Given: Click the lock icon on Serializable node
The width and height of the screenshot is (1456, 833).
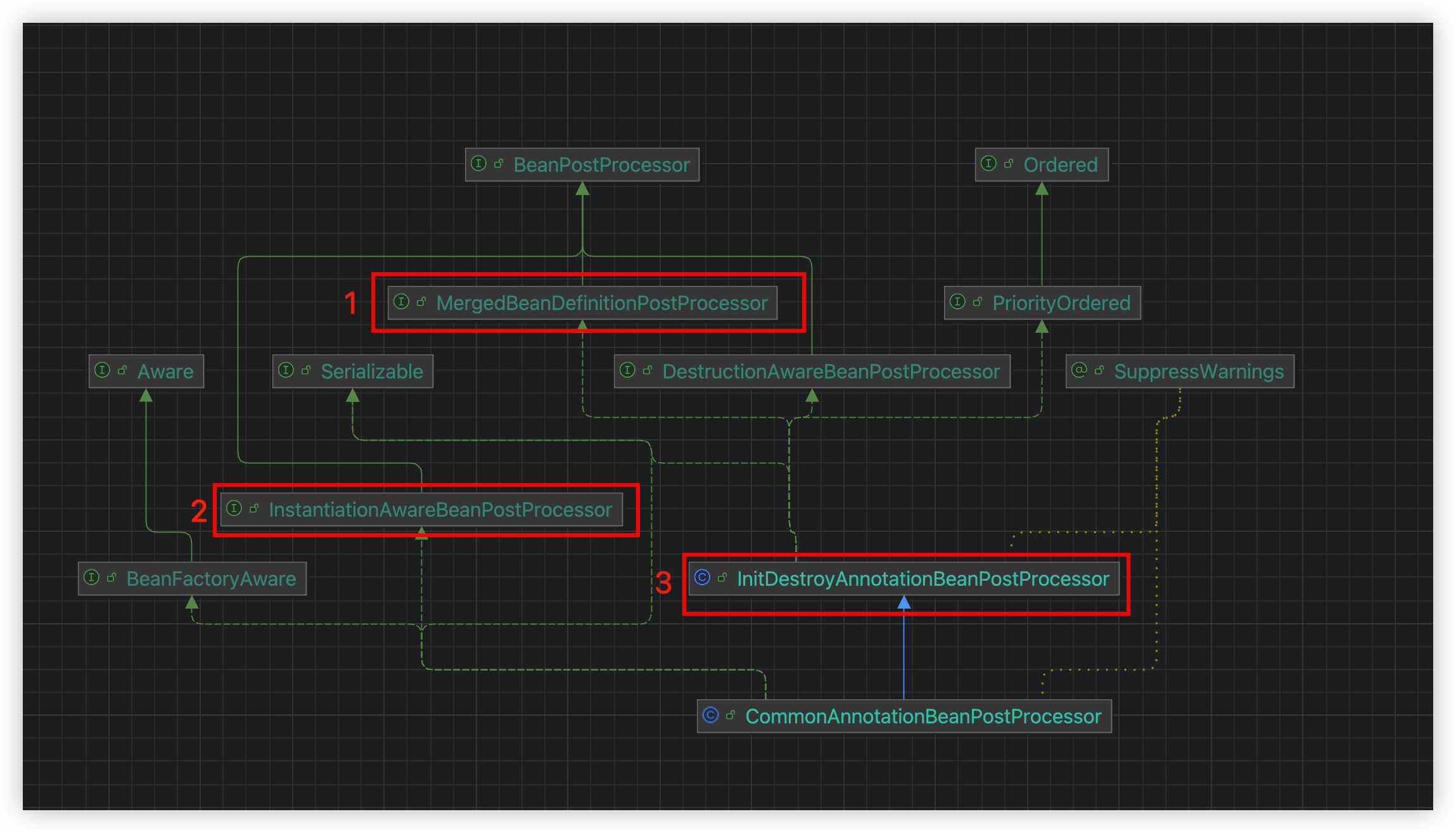Looking at the screenshot, I should point(306,371).
